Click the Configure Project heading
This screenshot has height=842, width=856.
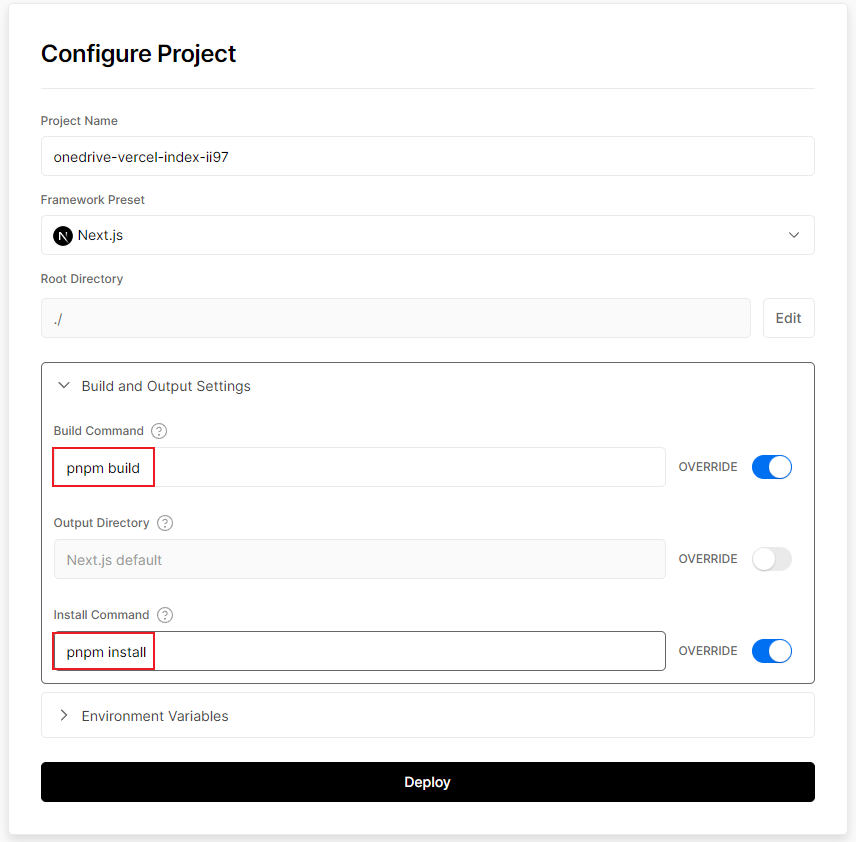click(139, 54)
